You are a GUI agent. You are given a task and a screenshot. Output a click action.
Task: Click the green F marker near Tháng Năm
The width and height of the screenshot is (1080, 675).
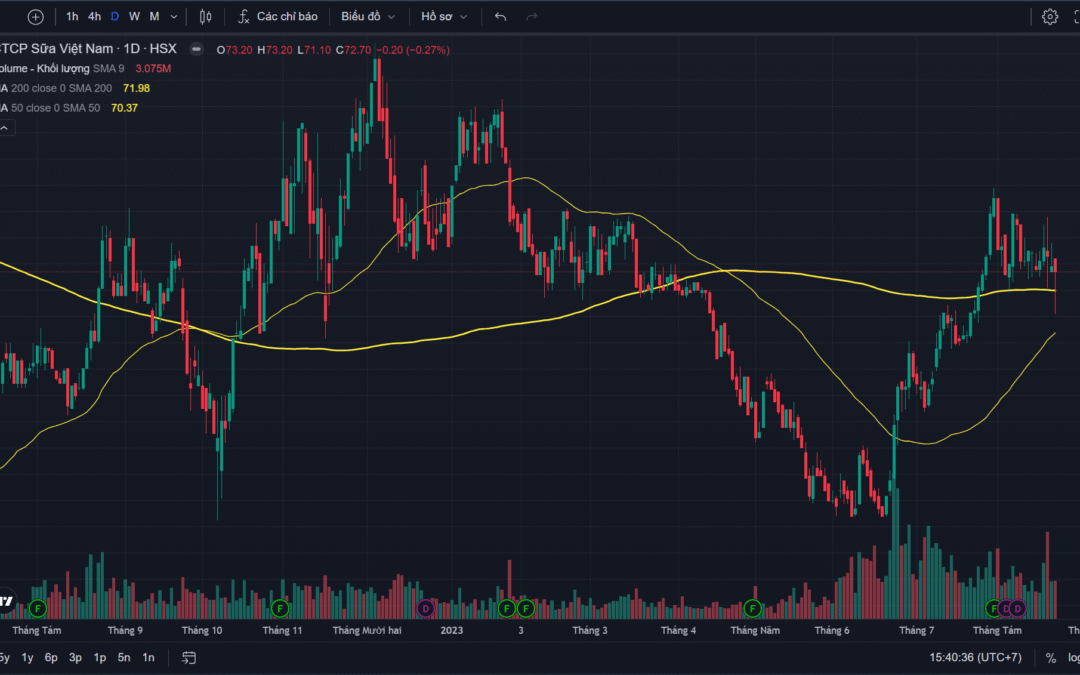click(753, 608)
